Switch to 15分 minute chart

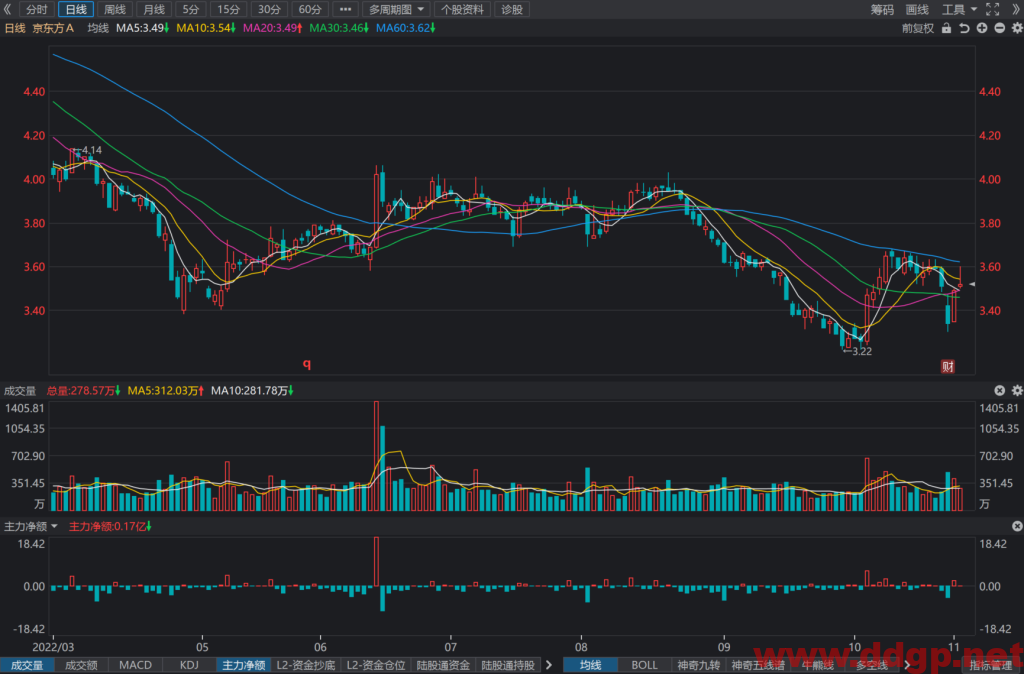point(229,9)
